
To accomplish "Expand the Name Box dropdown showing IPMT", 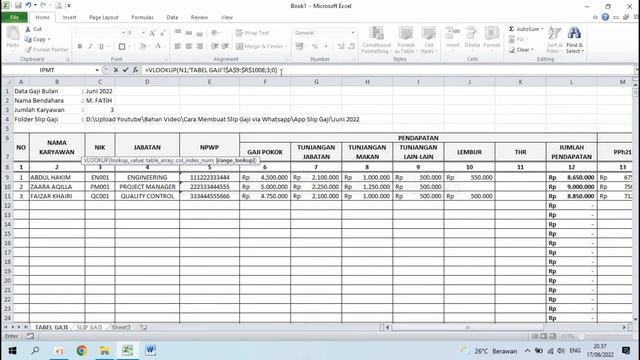I will (x=97, y=70).
